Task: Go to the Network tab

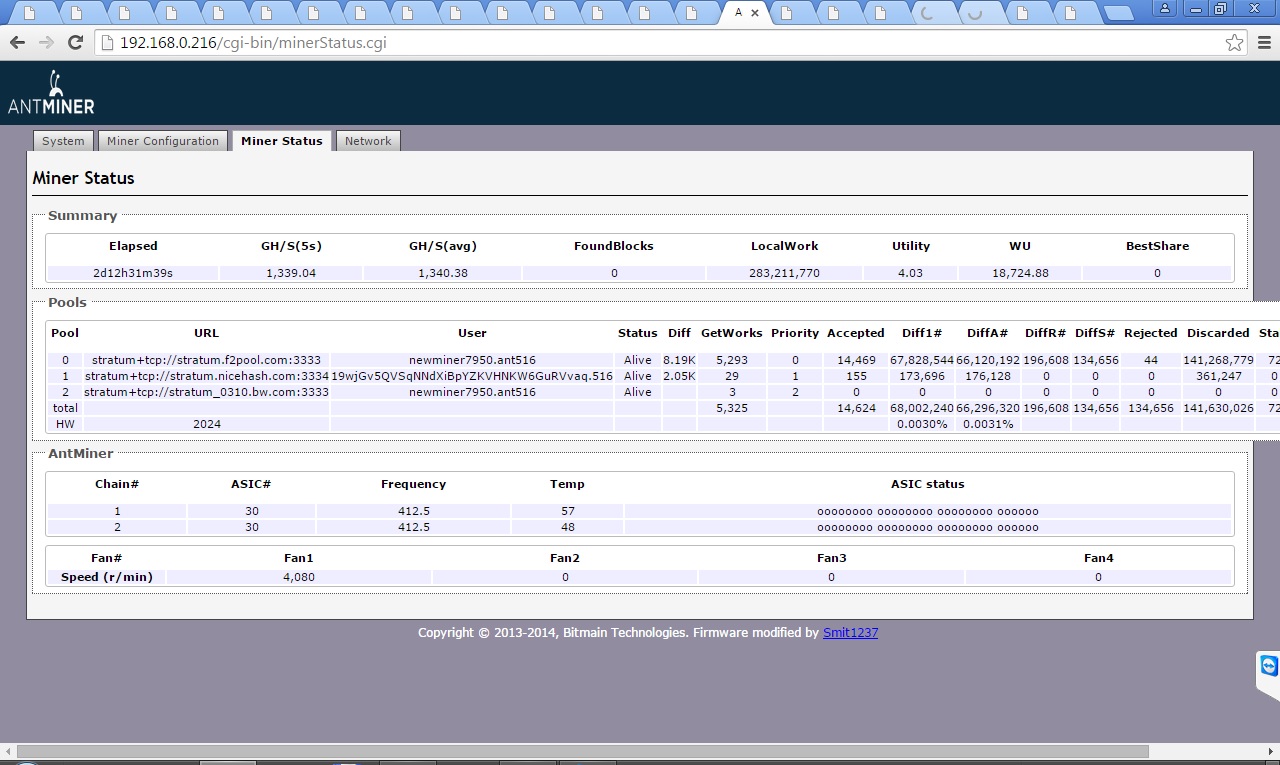Action: 368,141
